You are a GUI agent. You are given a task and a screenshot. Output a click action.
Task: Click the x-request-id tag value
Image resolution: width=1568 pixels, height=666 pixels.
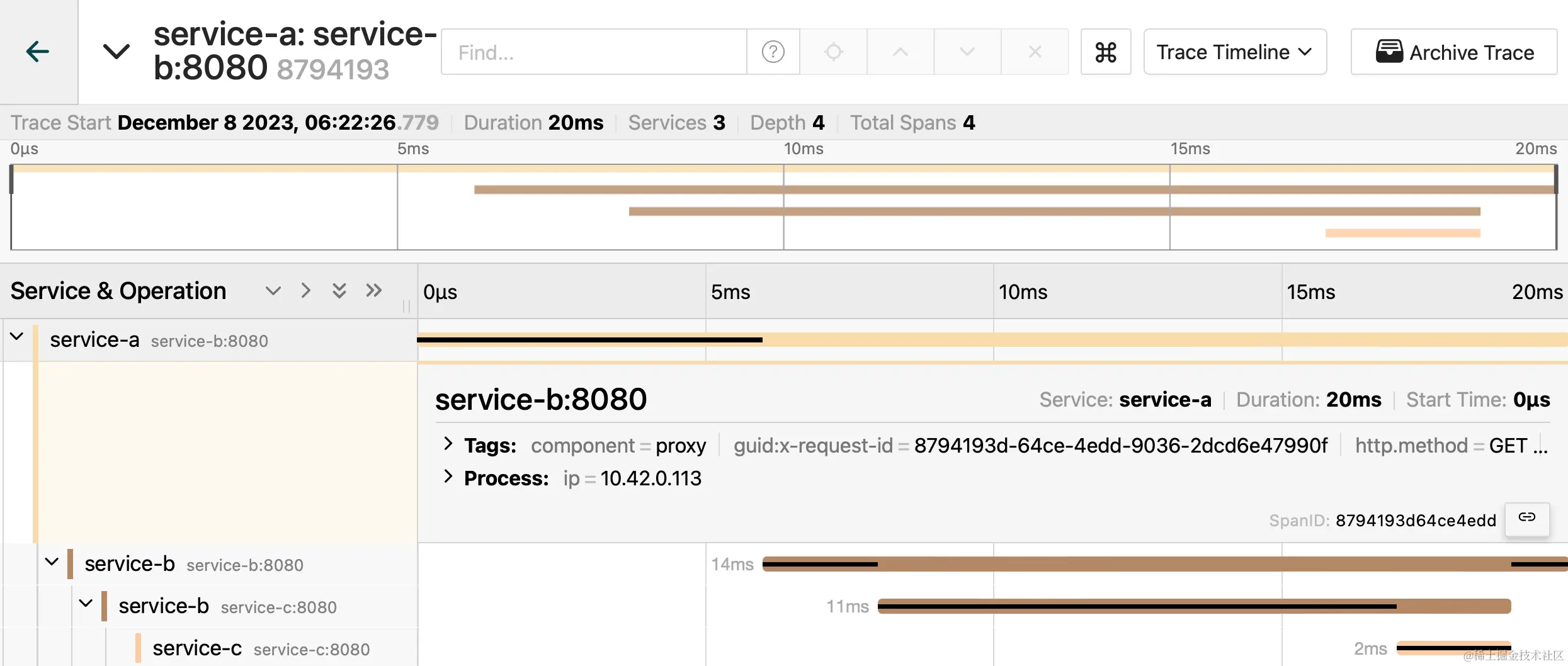tap(1120, 446)
